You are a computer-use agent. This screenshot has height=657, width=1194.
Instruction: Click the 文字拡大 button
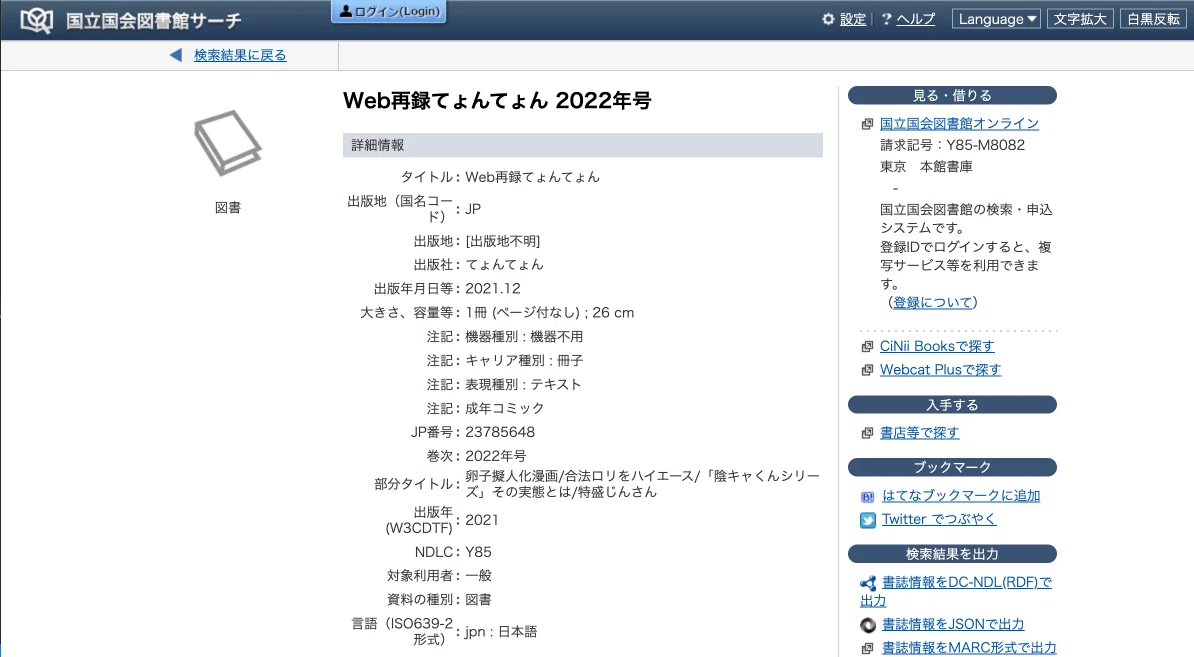(x=1080, y=19)
